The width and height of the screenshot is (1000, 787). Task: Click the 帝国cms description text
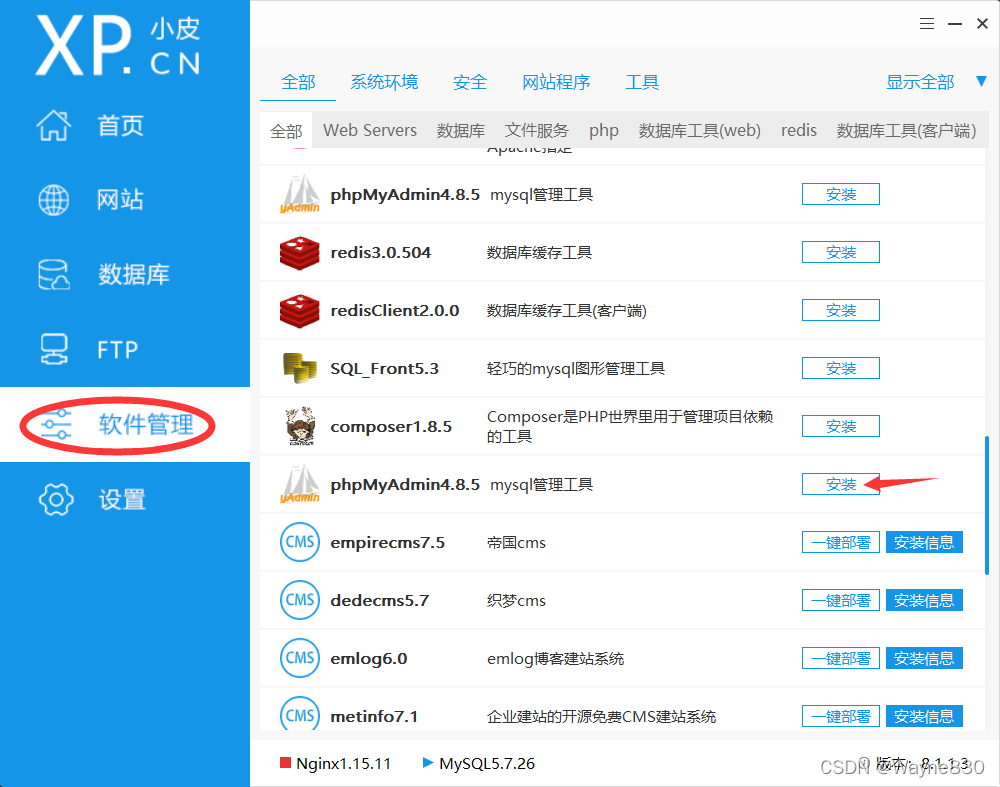(x=517, y=543)
